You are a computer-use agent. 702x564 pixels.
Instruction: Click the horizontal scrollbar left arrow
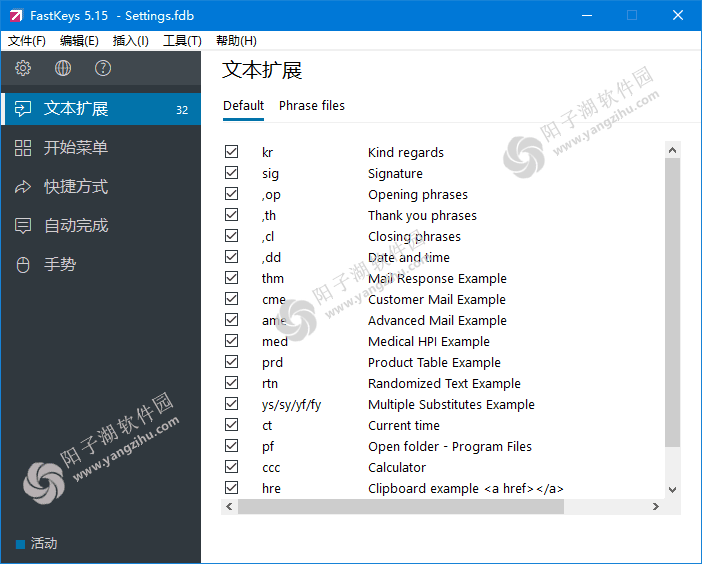point(229,507)
